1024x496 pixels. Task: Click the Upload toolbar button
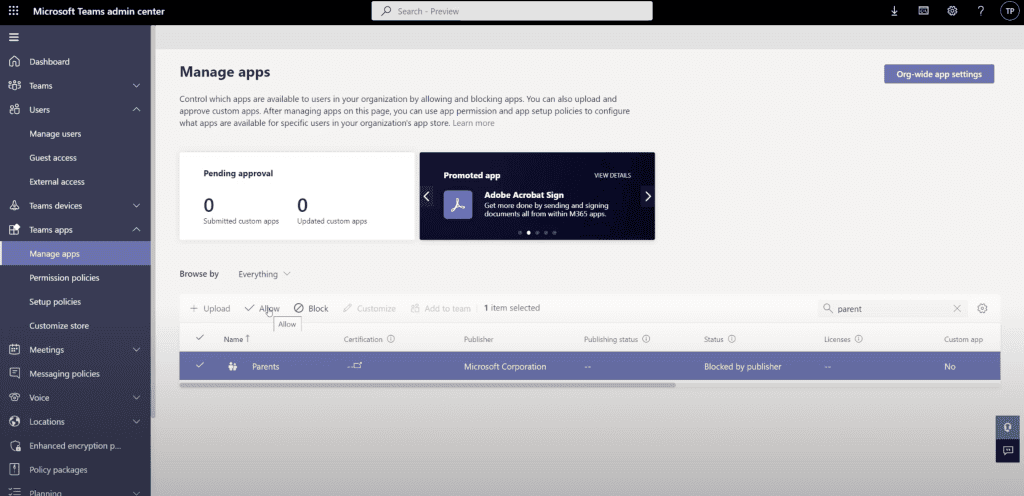coord(210,308)
